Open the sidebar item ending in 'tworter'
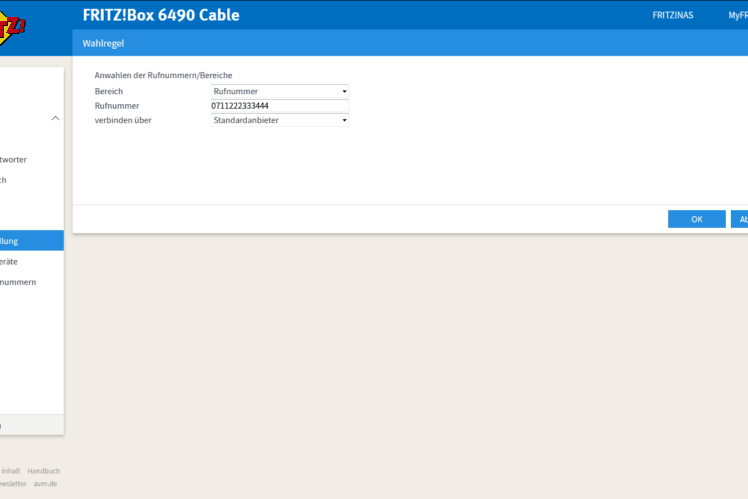This screenshot has height=499, width=748. point(13,160)
